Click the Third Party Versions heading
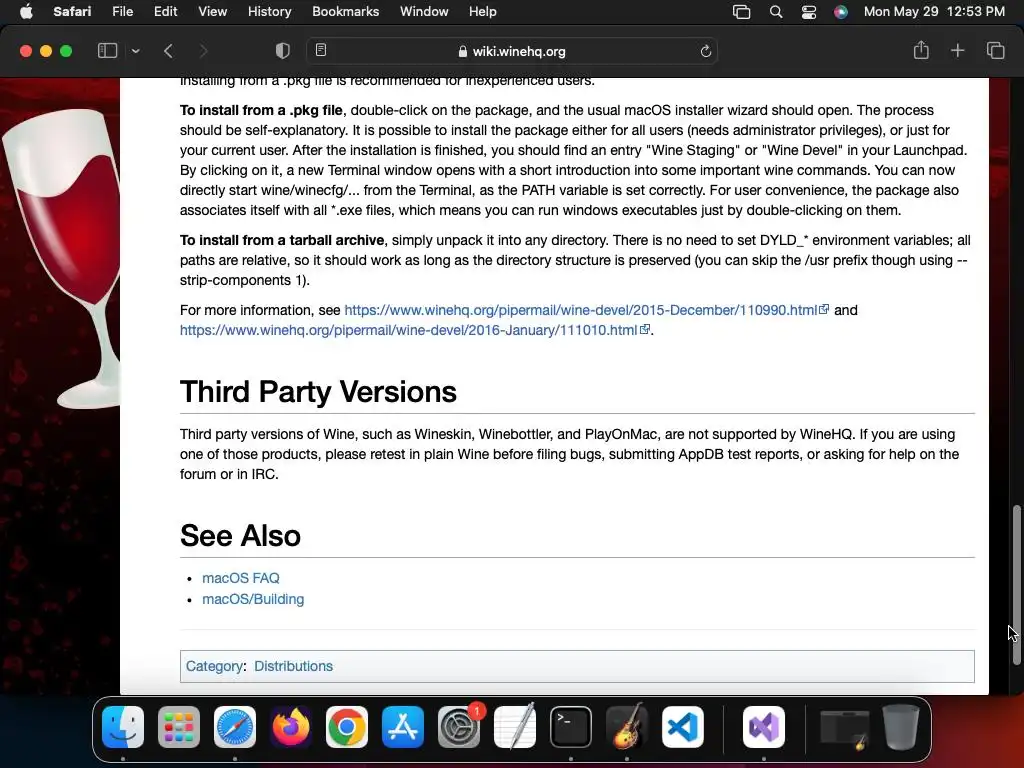This screenshot has width=1024, height=768. click(x=318, y=392)
